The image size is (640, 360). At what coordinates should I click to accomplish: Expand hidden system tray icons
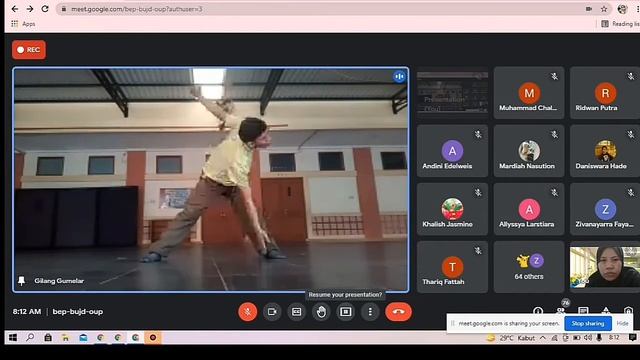tap(542, 338)
